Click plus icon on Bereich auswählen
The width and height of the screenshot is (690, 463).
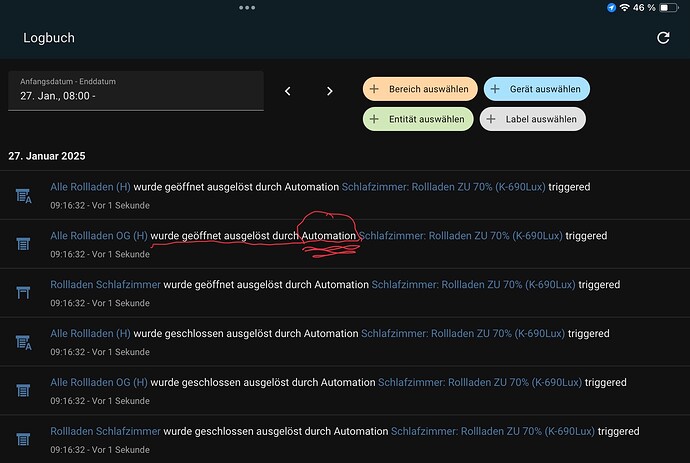(x=374, y=89)
